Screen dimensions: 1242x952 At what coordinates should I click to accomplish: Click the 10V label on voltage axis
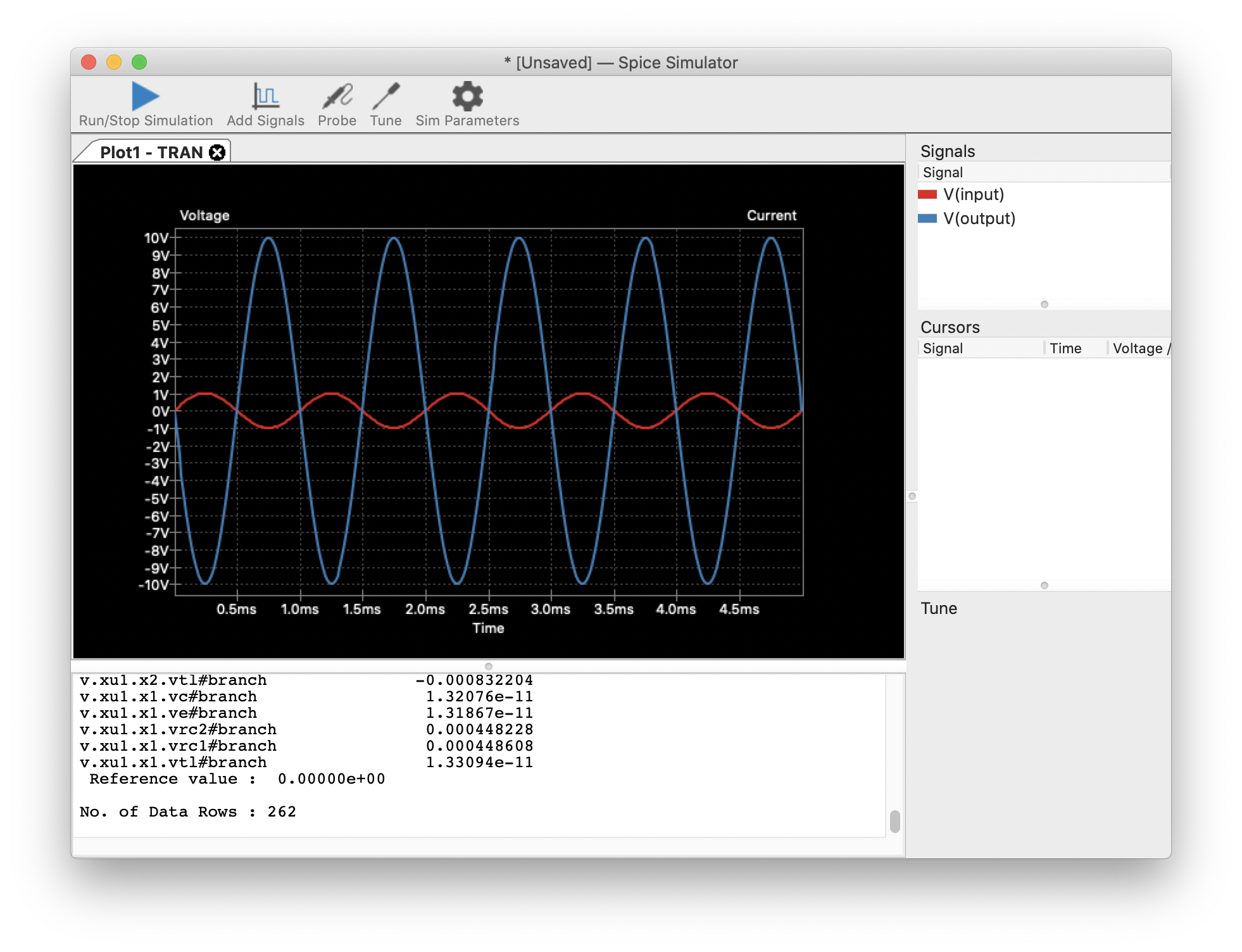point(156,238)
